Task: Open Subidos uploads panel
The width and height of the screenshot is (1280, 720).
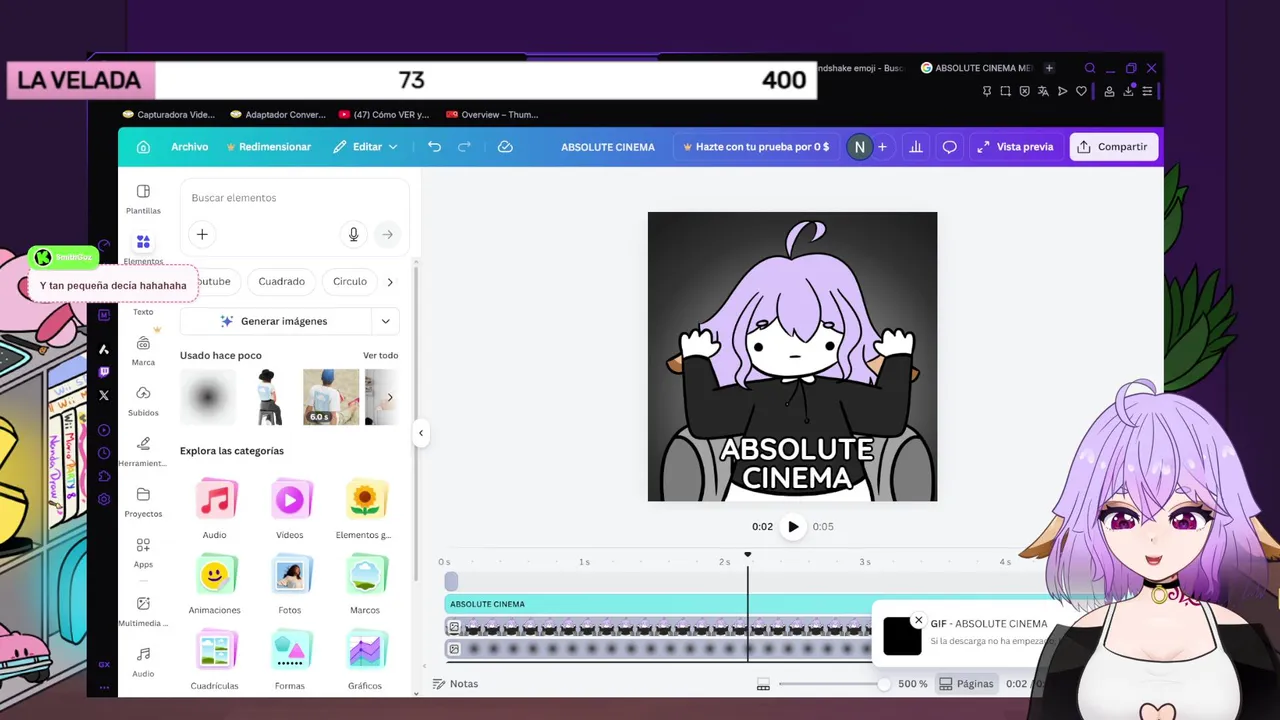Action: [143, 401]
